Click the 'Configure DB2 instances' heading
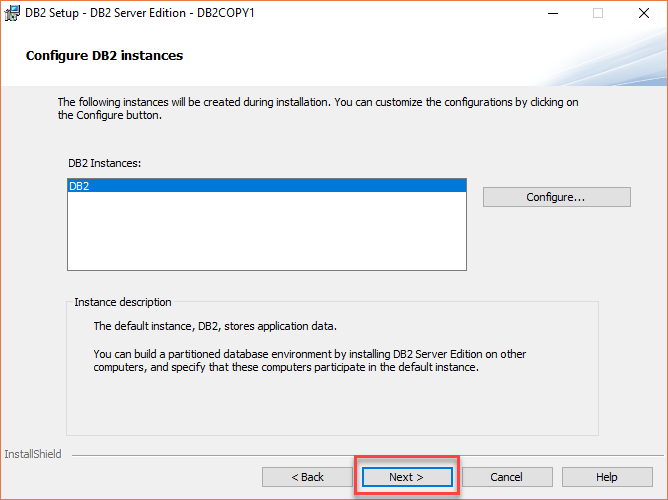The image size is (668, 500). [104, 55]
